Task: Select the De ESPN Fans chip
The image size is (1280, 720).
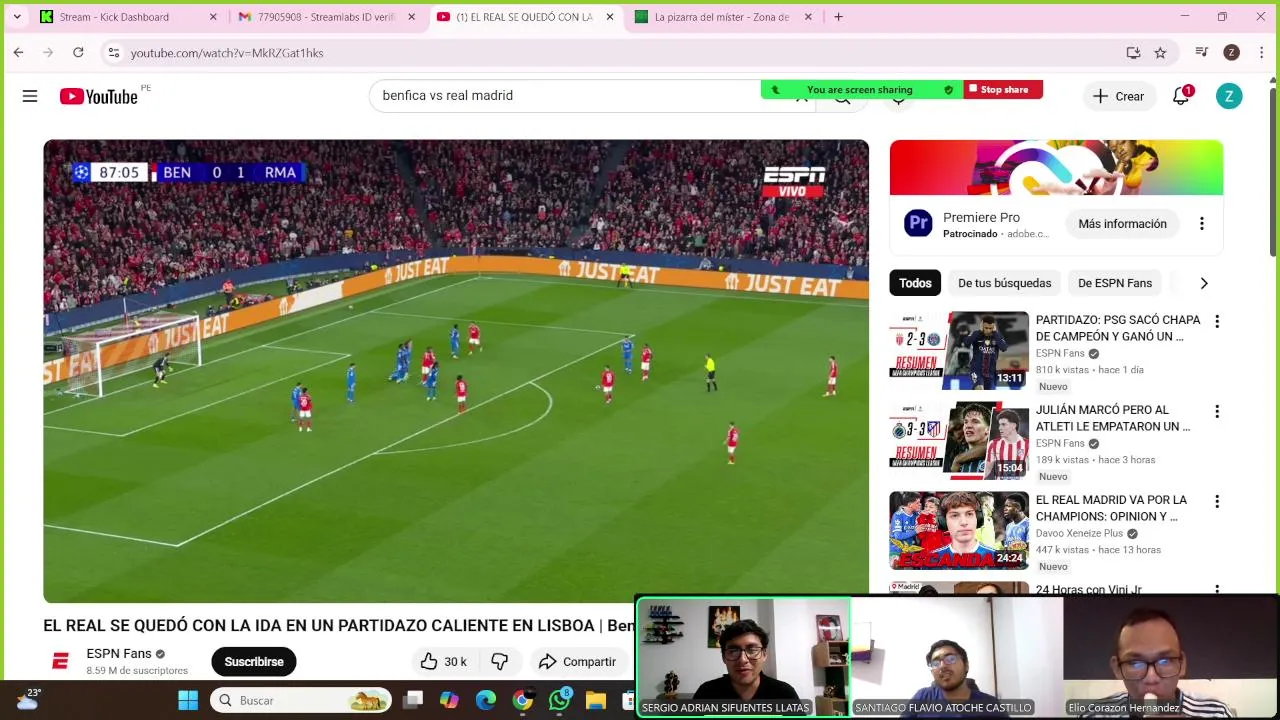Action: pos(1115,283)
